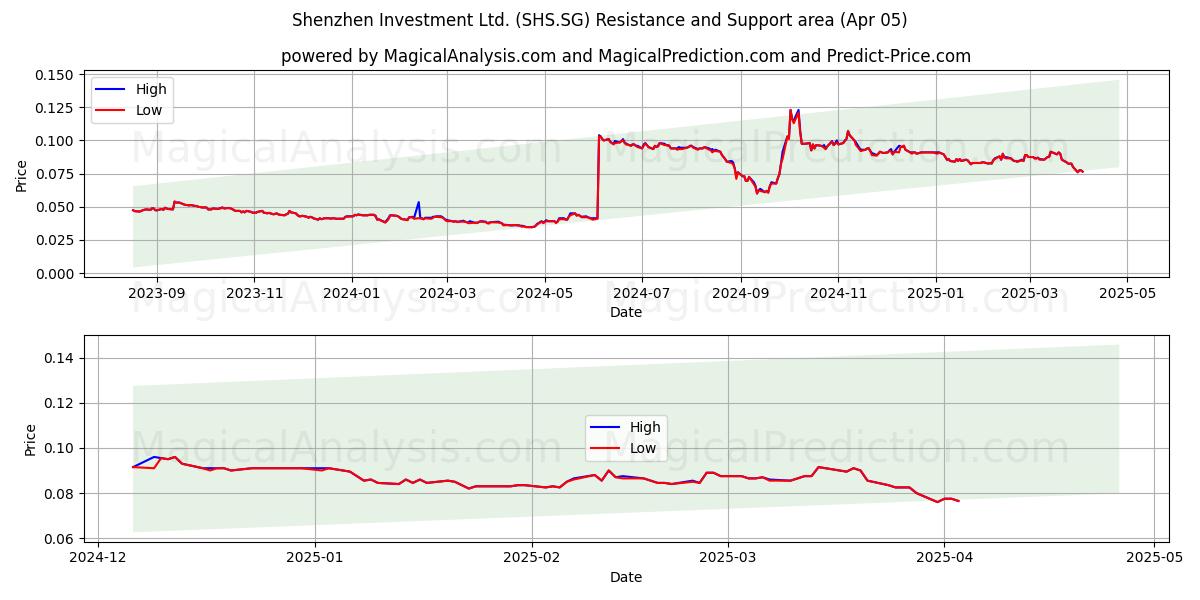The height and width of the screenshot is (600, 1200).
Task: Click the '2025-05' label on the upper x-axis
Action: (x=1128, y=294)
